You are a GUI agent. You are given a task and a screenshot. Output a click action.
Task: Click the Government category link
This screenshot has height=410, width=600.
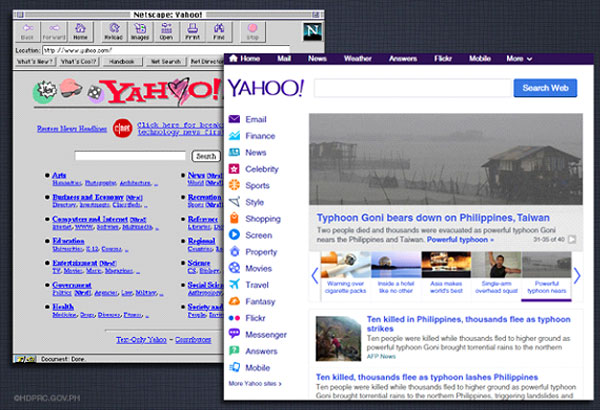(72, 285)
